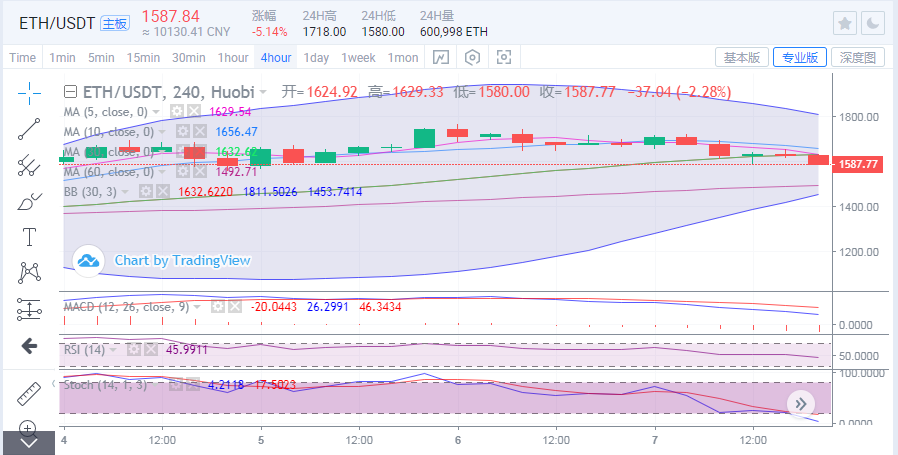Open the indicators chart icon
Image resolution: width=898 pixels, height=455 pixels.
pyautogui.click(x=440, y=57)
